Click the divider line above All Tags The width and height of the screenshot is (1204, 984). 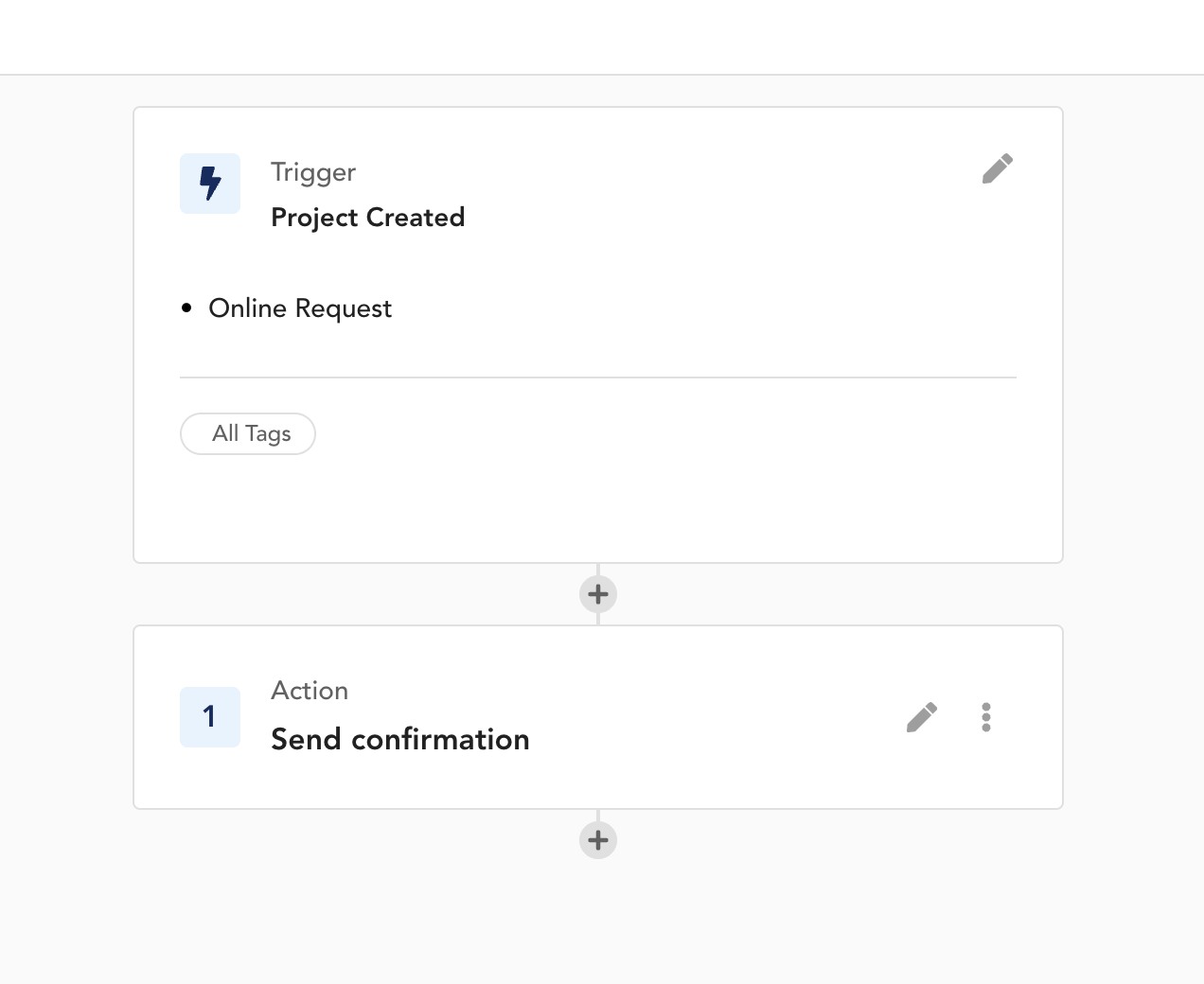click(x=598, y=378)
